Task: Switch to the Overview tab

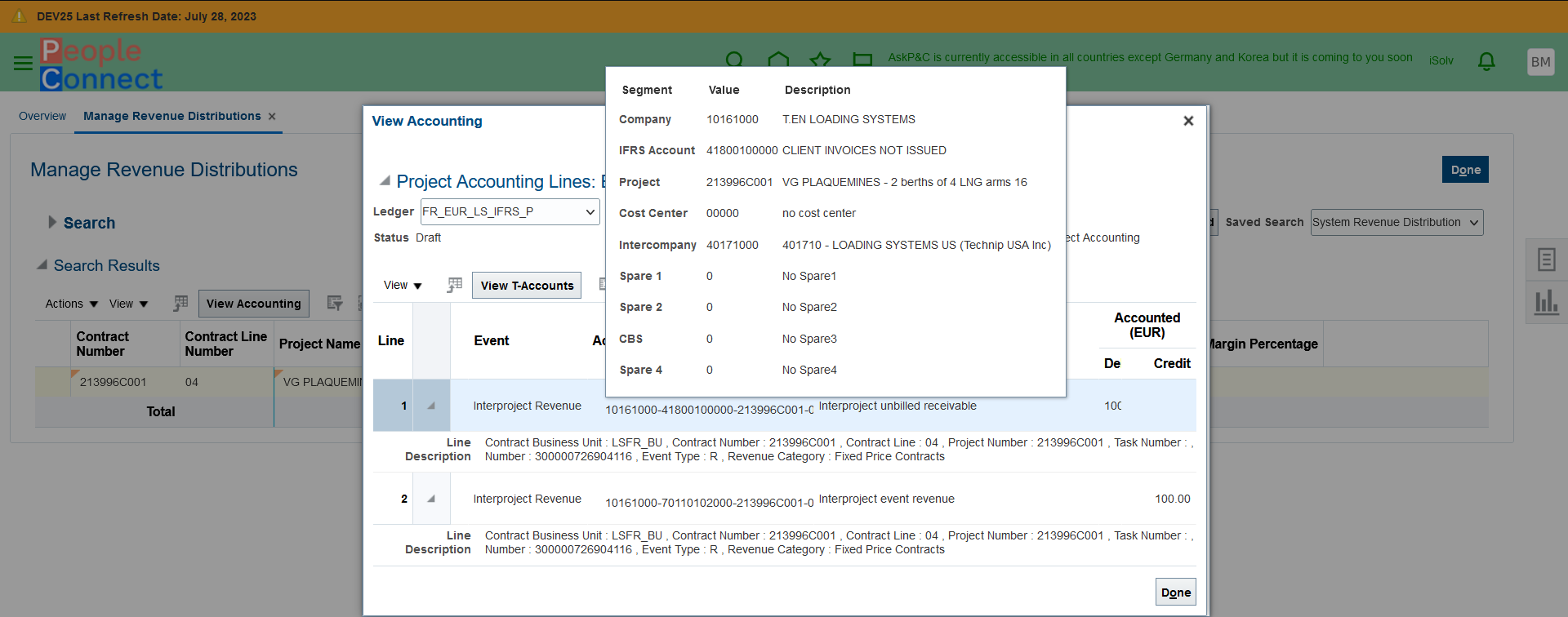Action: (42, 116)
